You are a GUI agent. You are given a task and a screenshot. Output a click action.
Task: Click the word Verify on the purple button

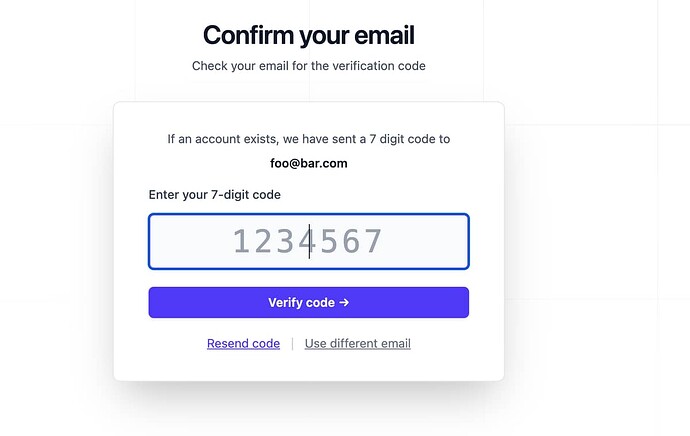point(285,303)
